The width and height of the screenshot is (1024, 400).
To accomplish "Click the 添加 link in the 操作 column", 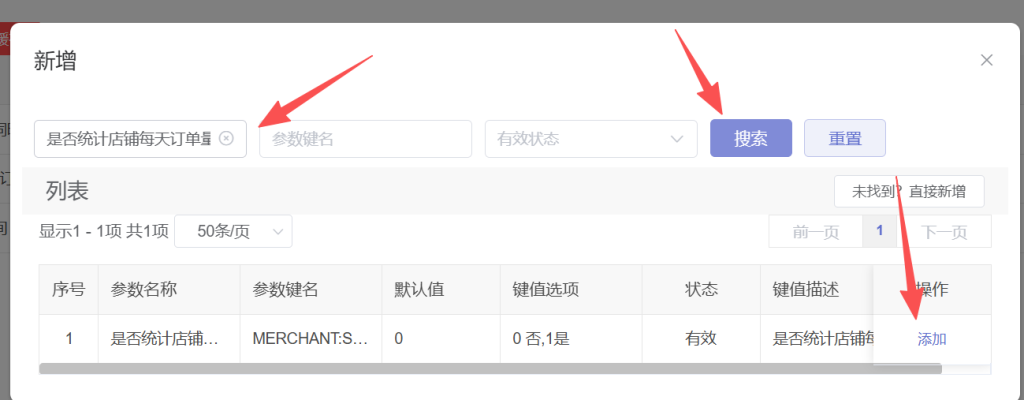I will pos(932,339).
